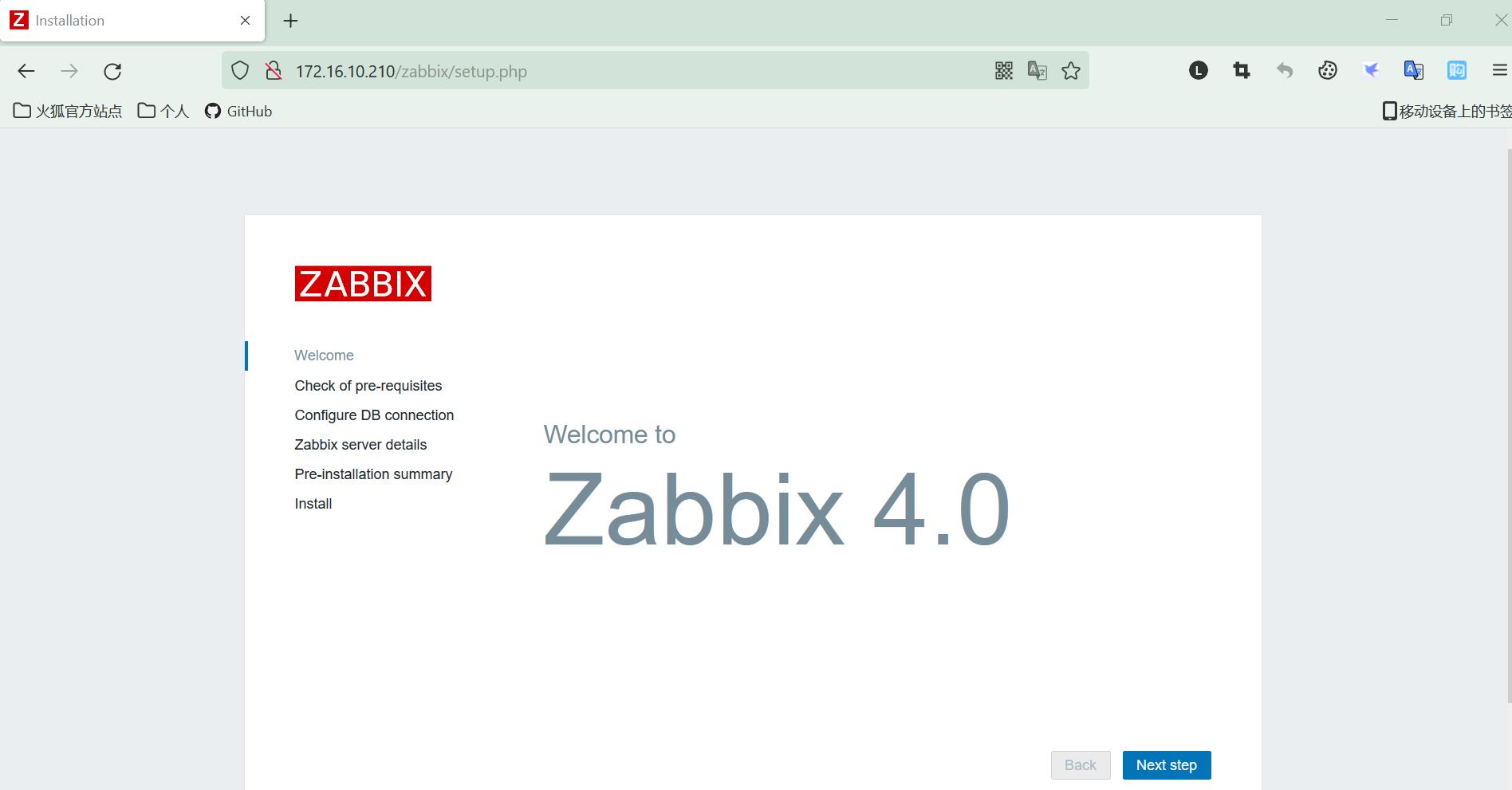Screen dimensions: 1512x790
Task: Click the Welcome to heading text
Action: pyautogui.click(x=609, y=434)
